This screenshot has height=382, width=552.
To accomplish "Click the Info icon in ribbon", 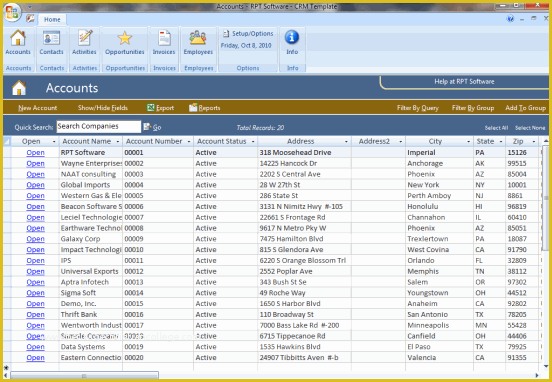I will coord(292,37).
